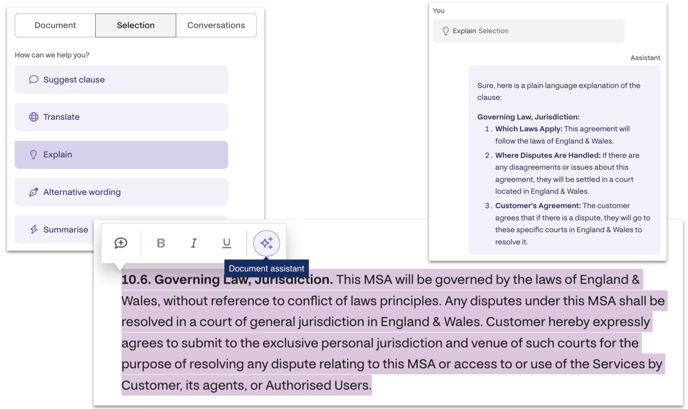Click the Suggest clause speech bubble icon

pos(33,80)
